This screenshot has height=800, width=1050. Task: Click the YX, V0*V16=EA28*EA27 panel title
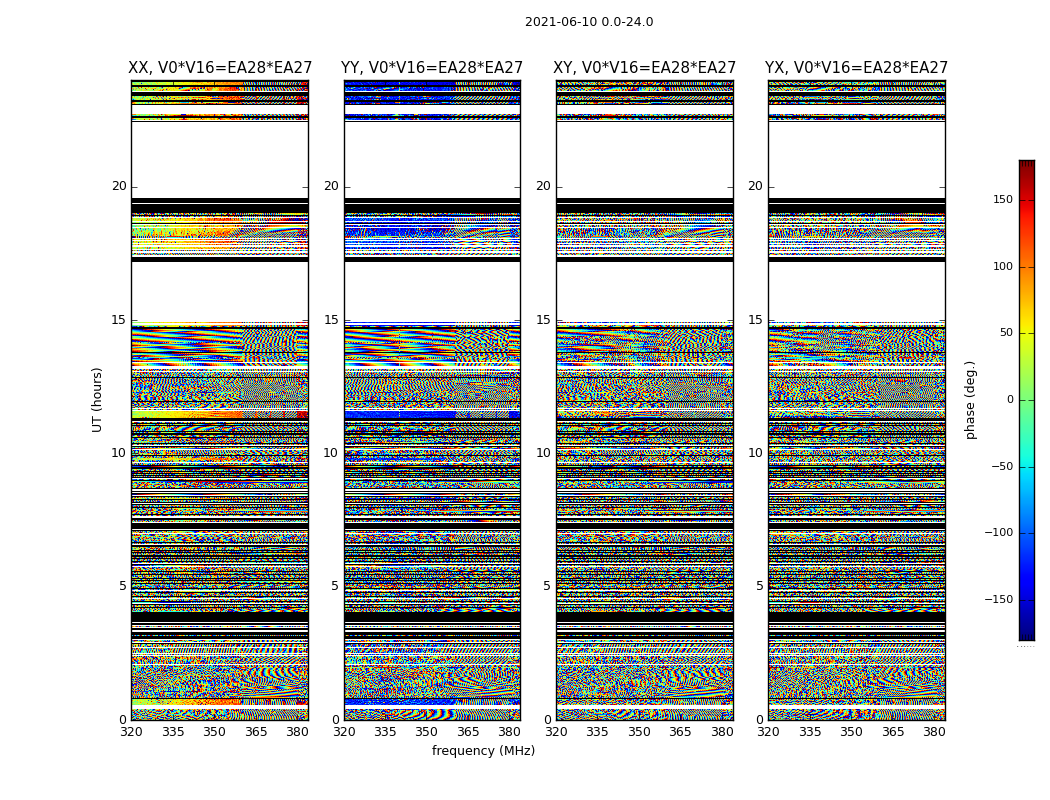tap(856, 68)
